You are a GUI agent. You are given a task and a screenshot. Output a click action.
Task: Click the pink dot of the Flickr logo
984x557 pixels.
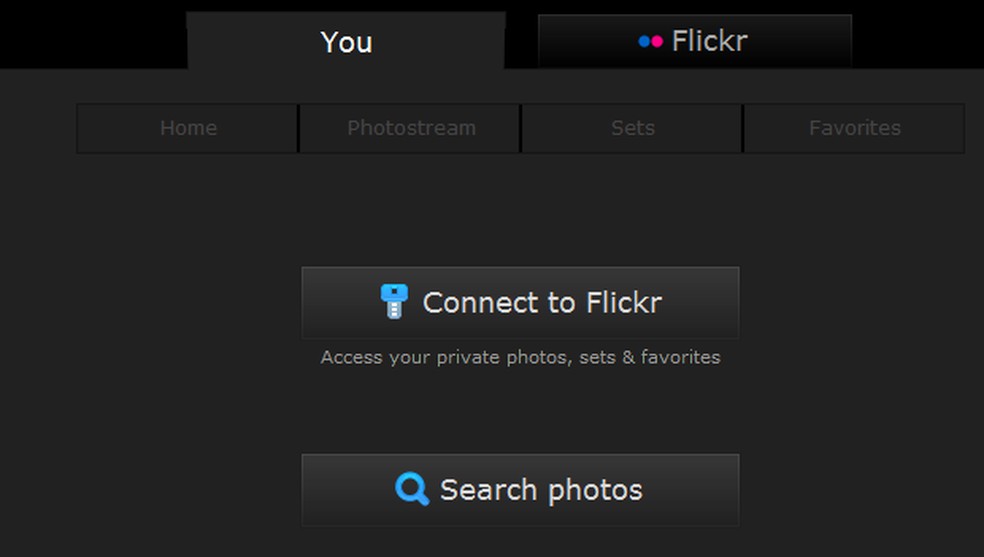tap(656, 41)
